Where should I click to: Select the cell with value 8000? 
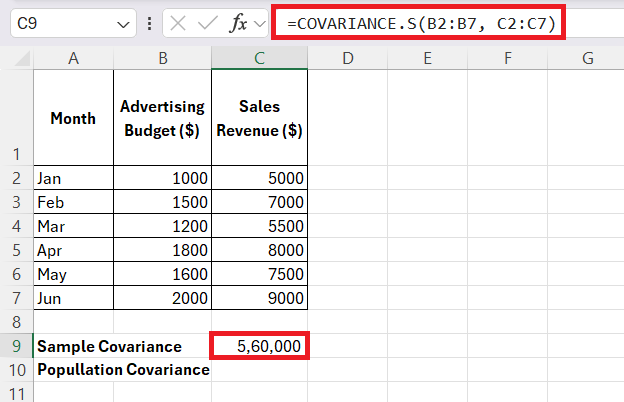[x=259, y=250]
